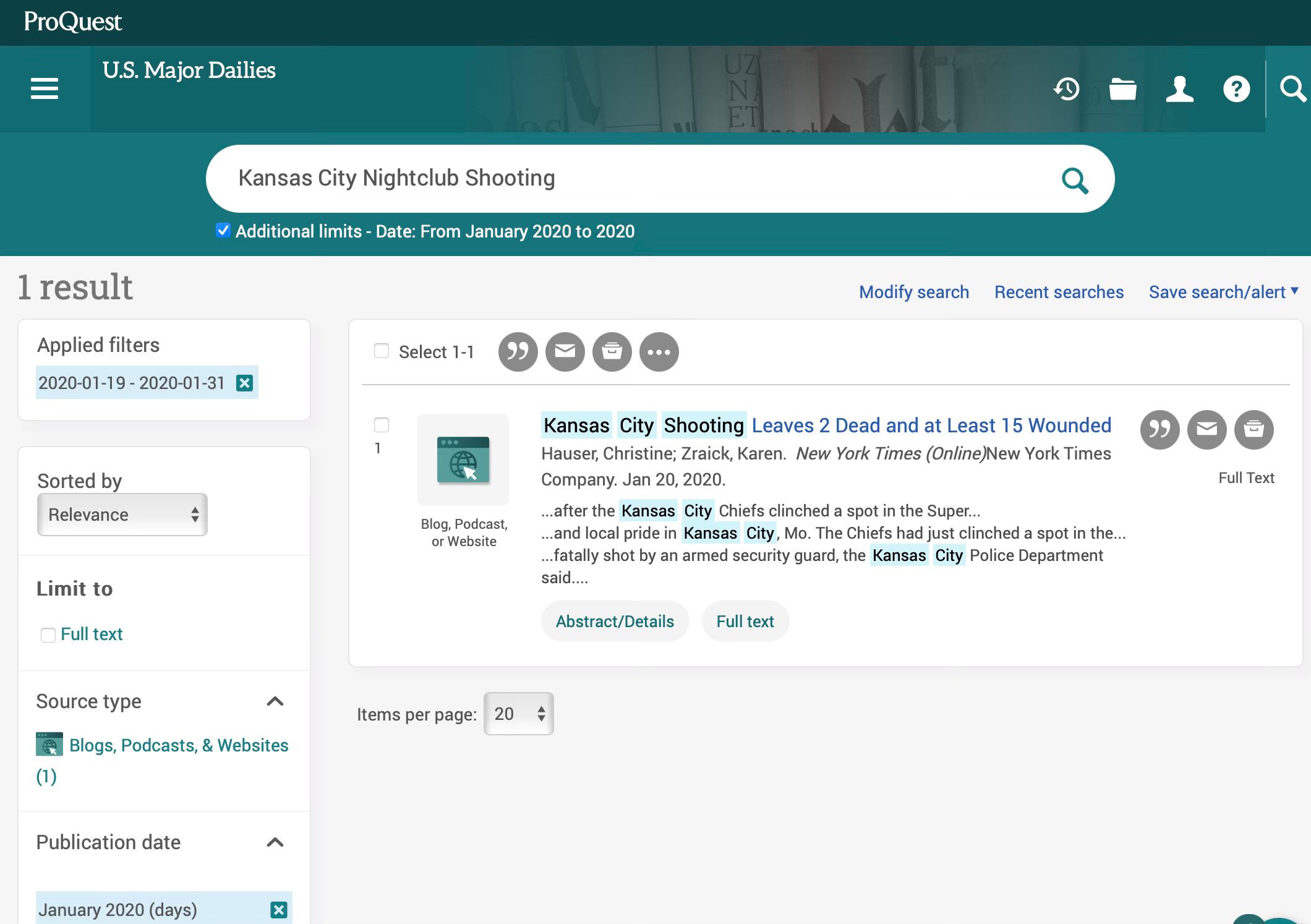Screen dimensions: 1311x924
Task: Cite selected items using toolbar quote icon
Action: 518,352
